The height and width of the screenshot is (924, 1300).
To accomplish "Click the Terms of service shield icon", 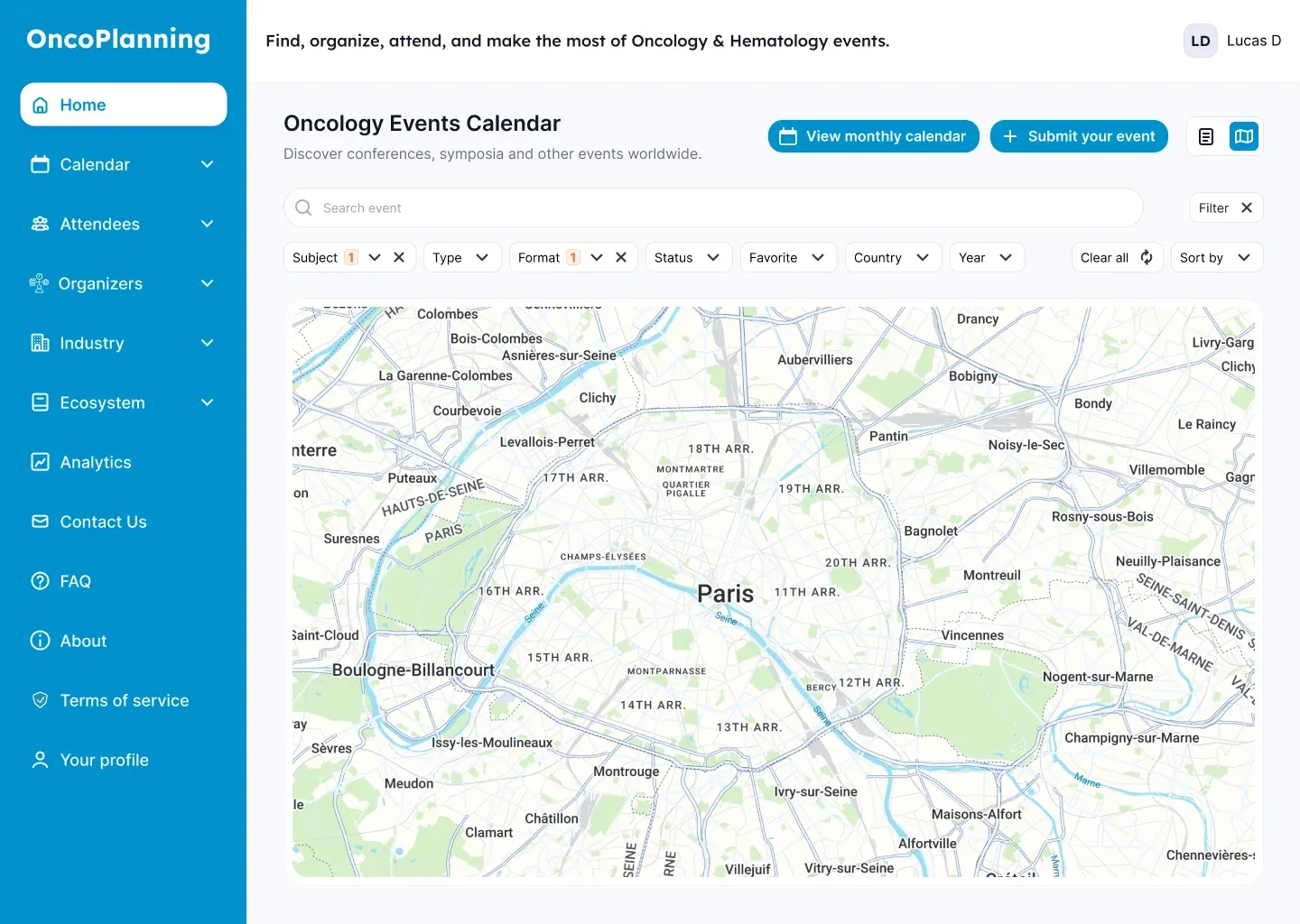I will pyautogui.click(x=40, y=700).
